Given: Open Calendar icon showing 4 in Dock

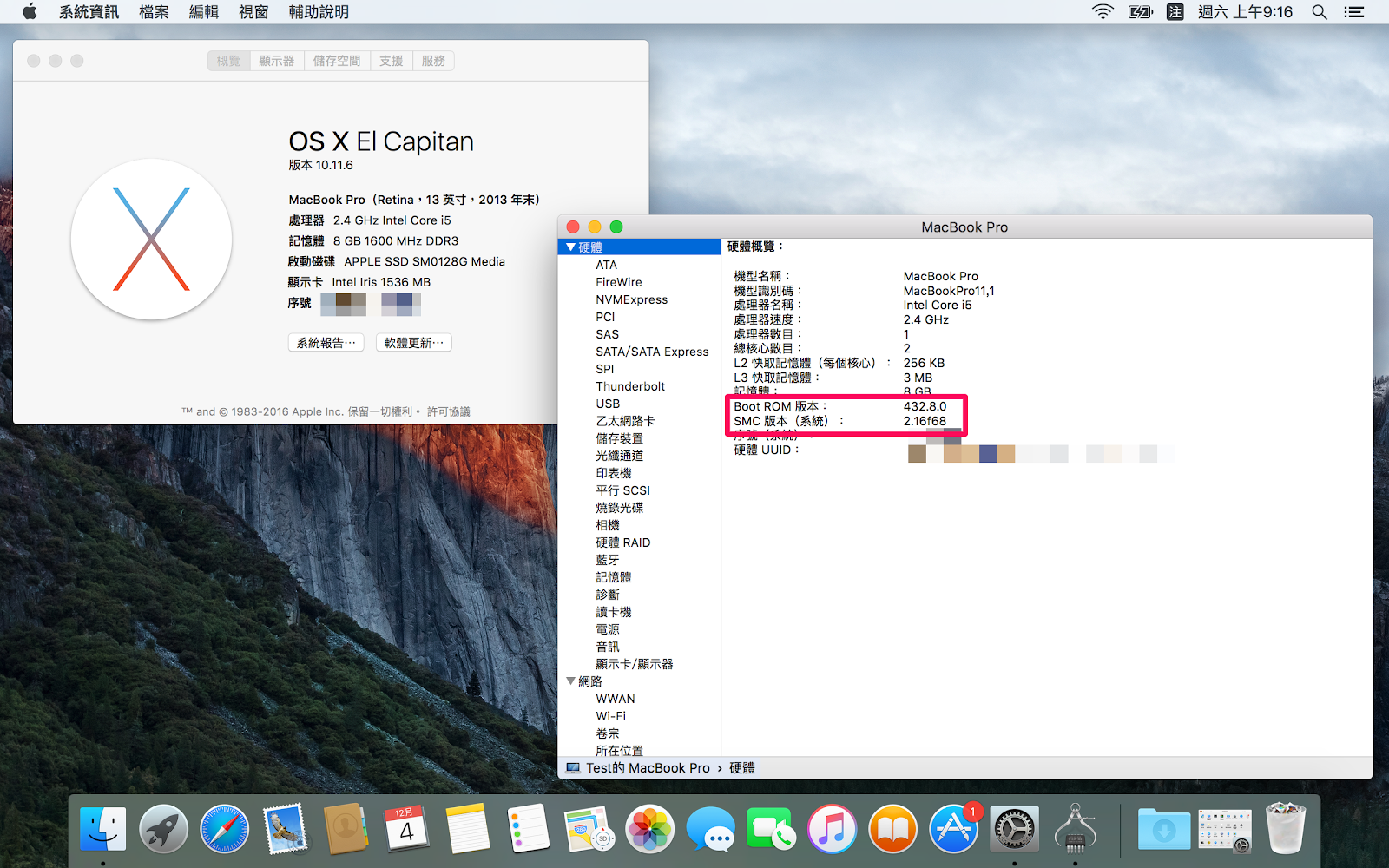Looking at the screenshot, I should pos(406,829).
